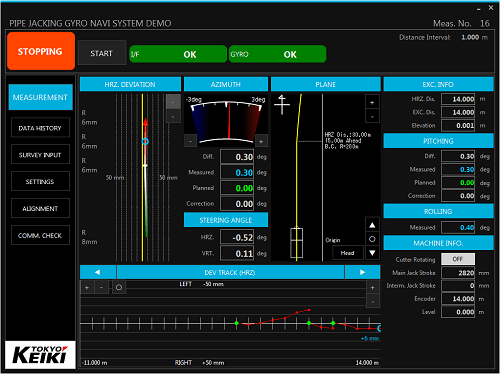Select the Elevation value field
Image resolution: width=500 pixels, height=374 pixels.
click(x=458, y=126)
